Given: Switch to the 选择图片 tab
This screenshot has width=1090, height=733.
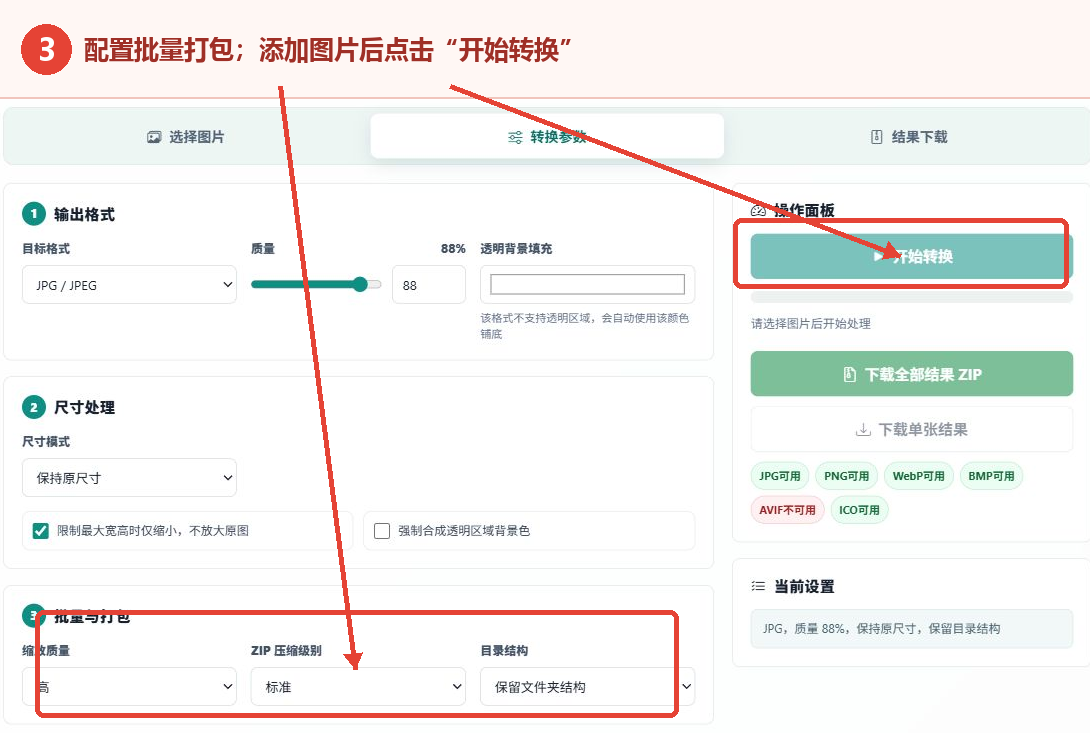Looking at the screenshot, I should pyautogui.click(x=186, y=137).
